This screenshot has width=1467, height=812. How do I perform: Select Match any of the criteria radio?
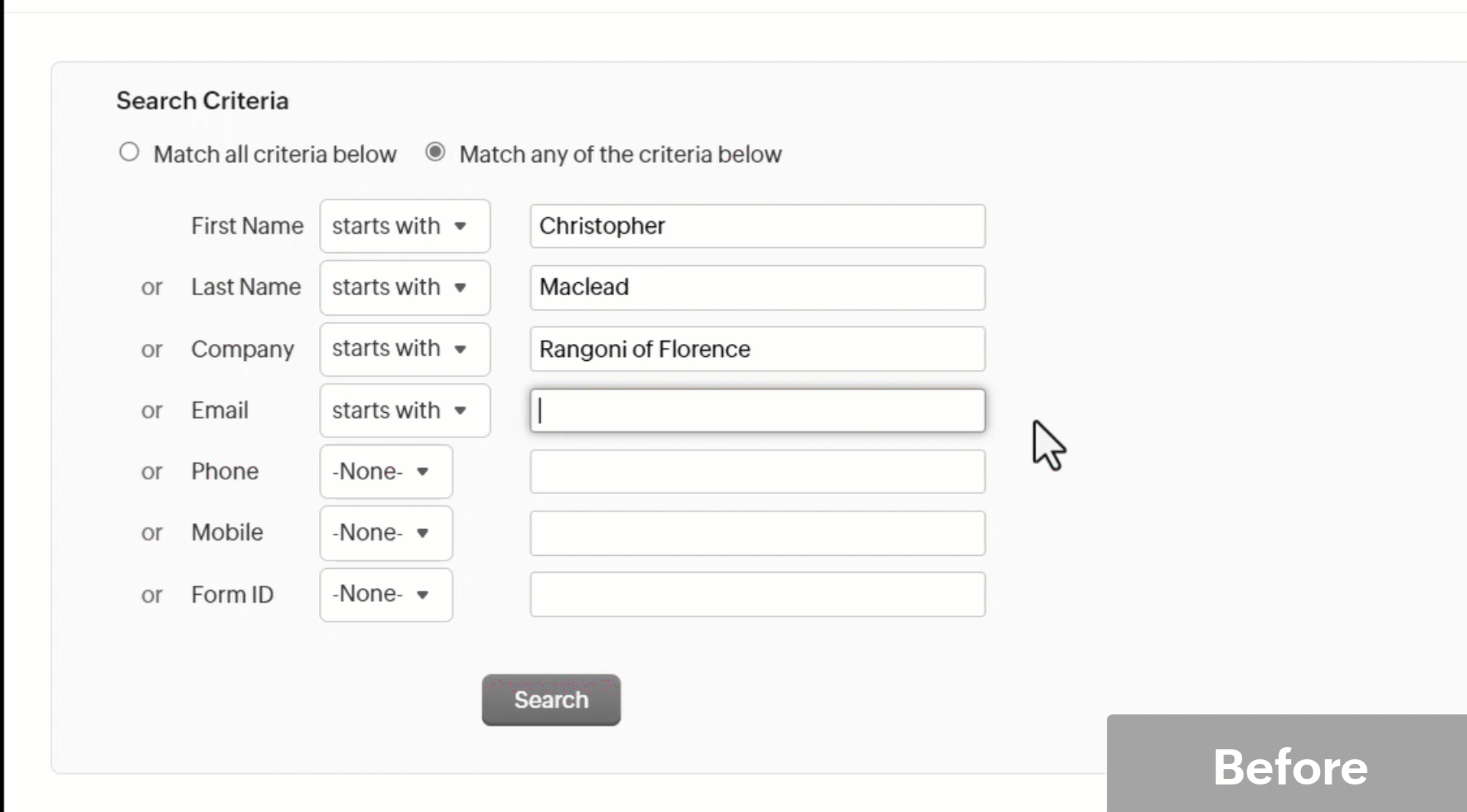[x=435, y=152]
